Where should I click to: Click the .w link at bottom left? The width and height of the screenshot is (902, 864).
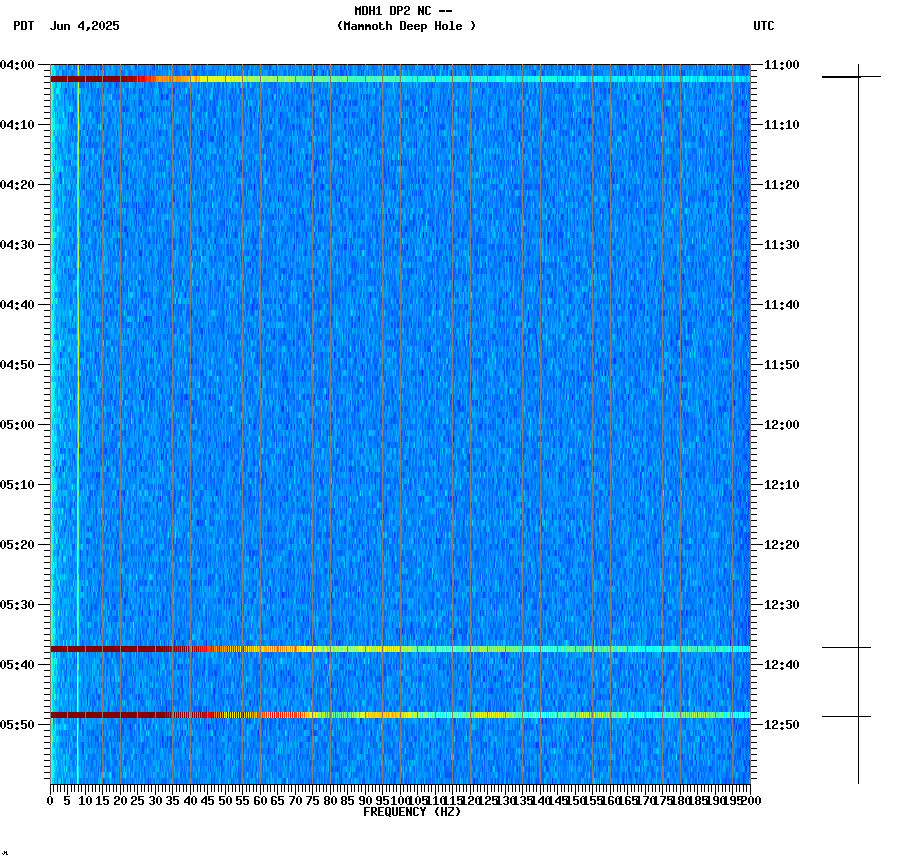pos(8,855)
